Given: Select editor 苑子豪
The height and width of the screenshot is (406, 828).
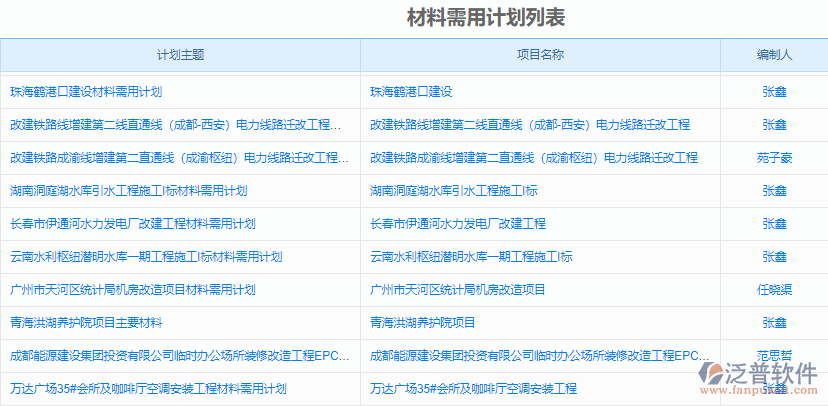Looking at the screenshot, I should click(x=774, y=158).
